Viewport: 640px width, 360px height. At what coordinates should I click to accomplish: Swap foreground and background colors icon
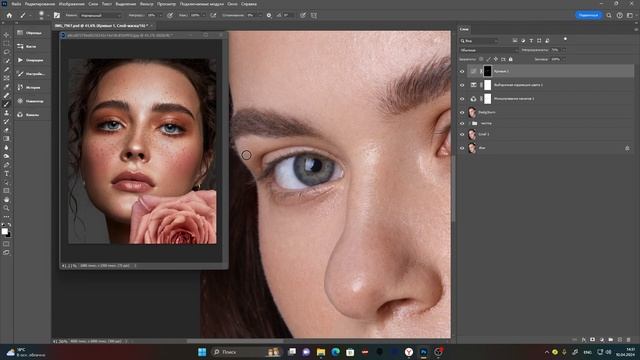[9, 225]
